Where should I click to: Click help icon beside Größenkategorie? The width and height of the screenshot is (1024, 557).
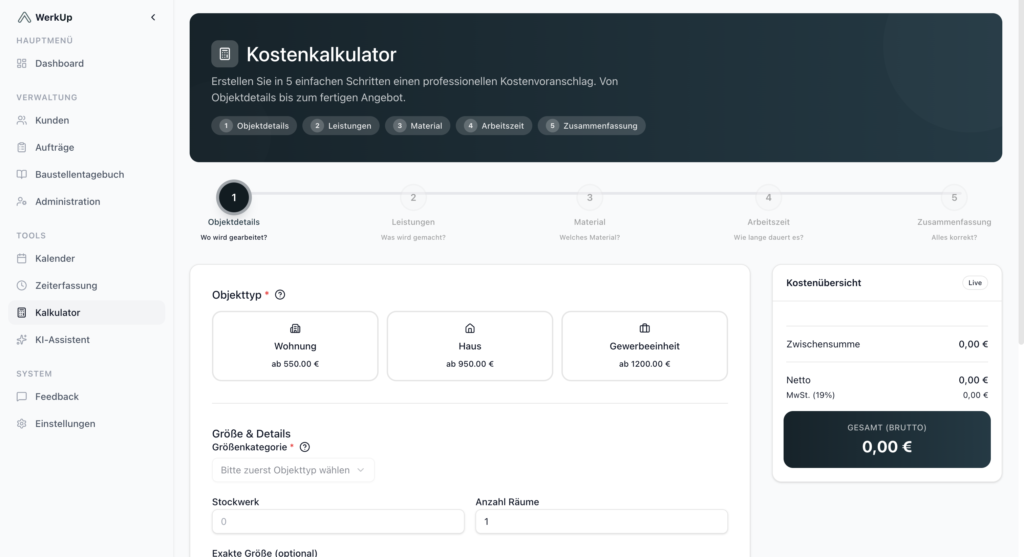tap(305, 448)
